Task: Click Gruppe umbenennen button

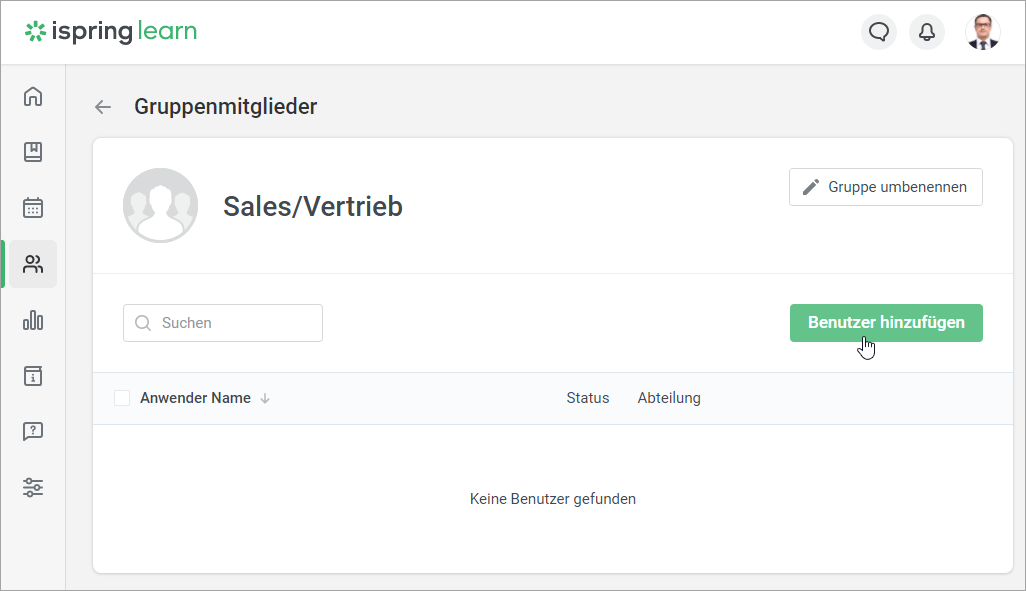Action: [885, 187]
